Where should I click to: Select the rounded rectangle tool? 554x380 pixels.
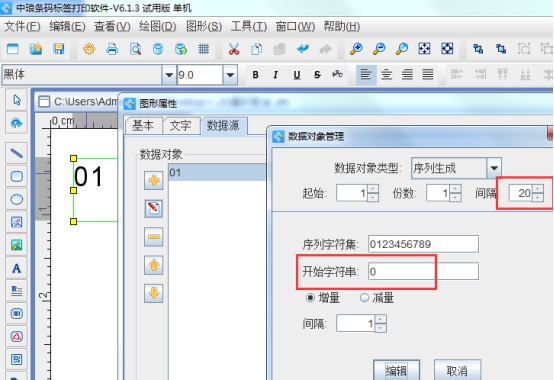tap(17, 176)
